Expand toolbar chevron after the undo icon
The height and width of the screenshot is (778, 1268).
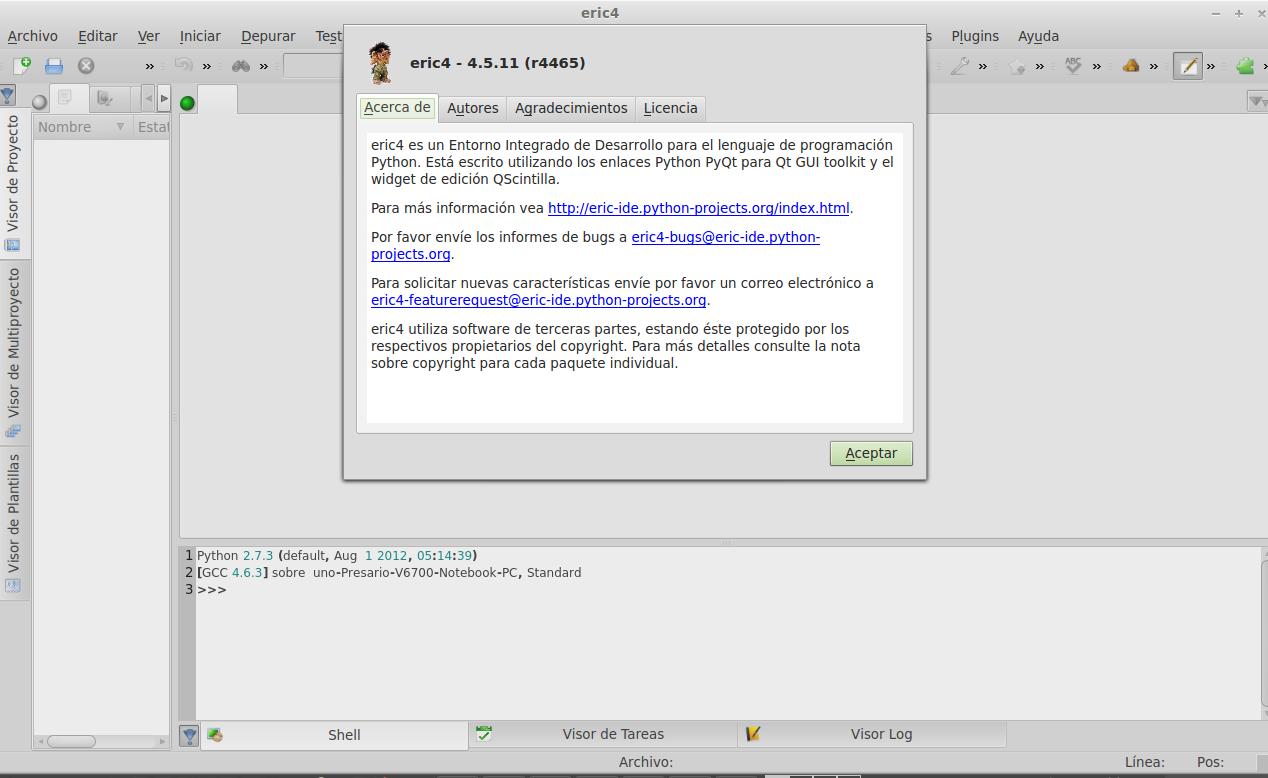(207, 66)
